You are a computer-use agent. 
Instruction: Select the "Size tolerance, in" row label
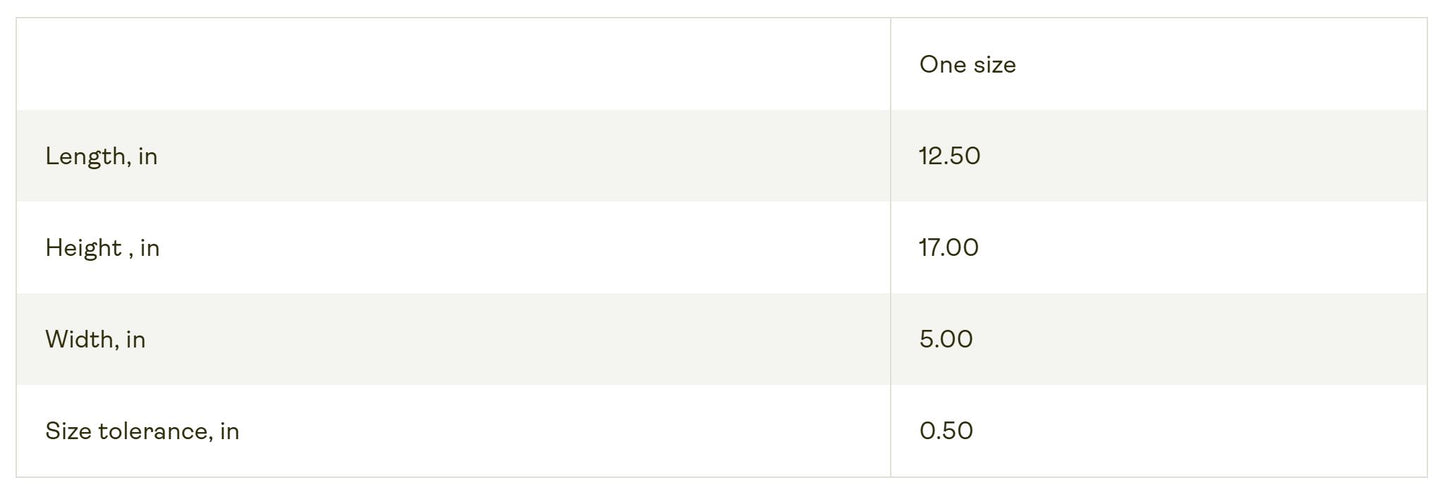142,432
